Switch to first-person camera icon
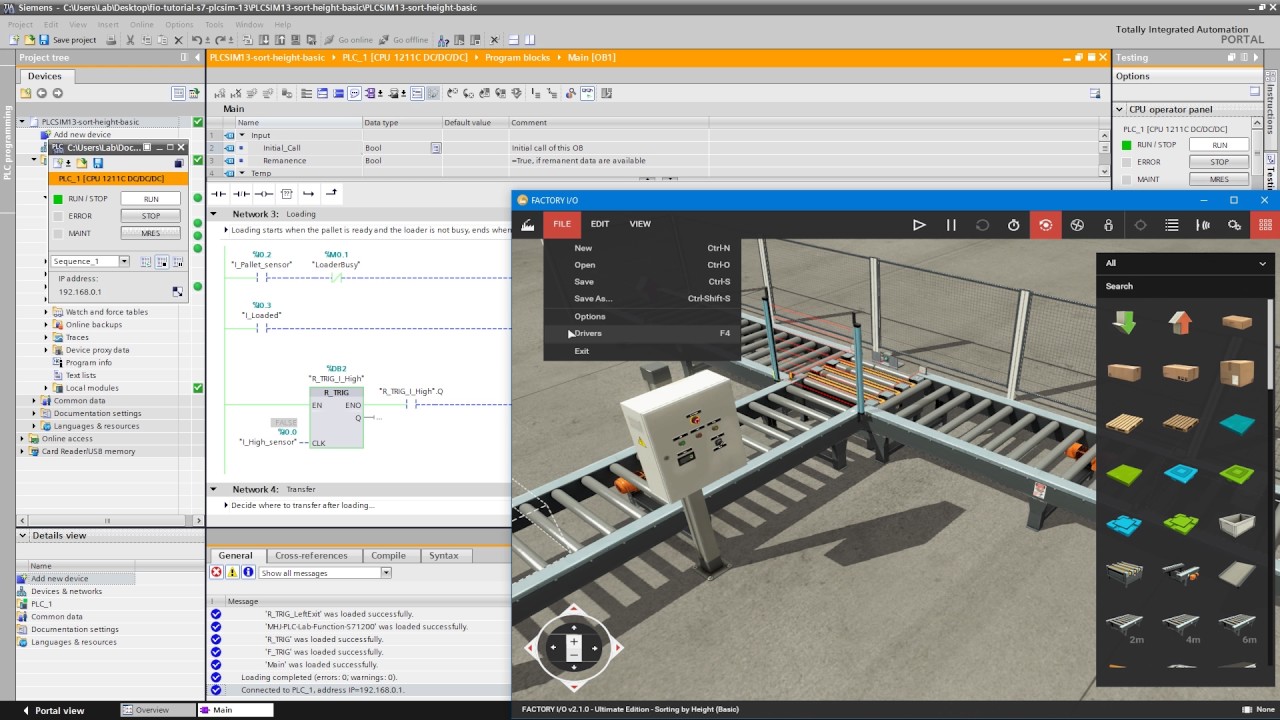The width and height of the screenshot is (1280, 720). [x=1108, y=225]
